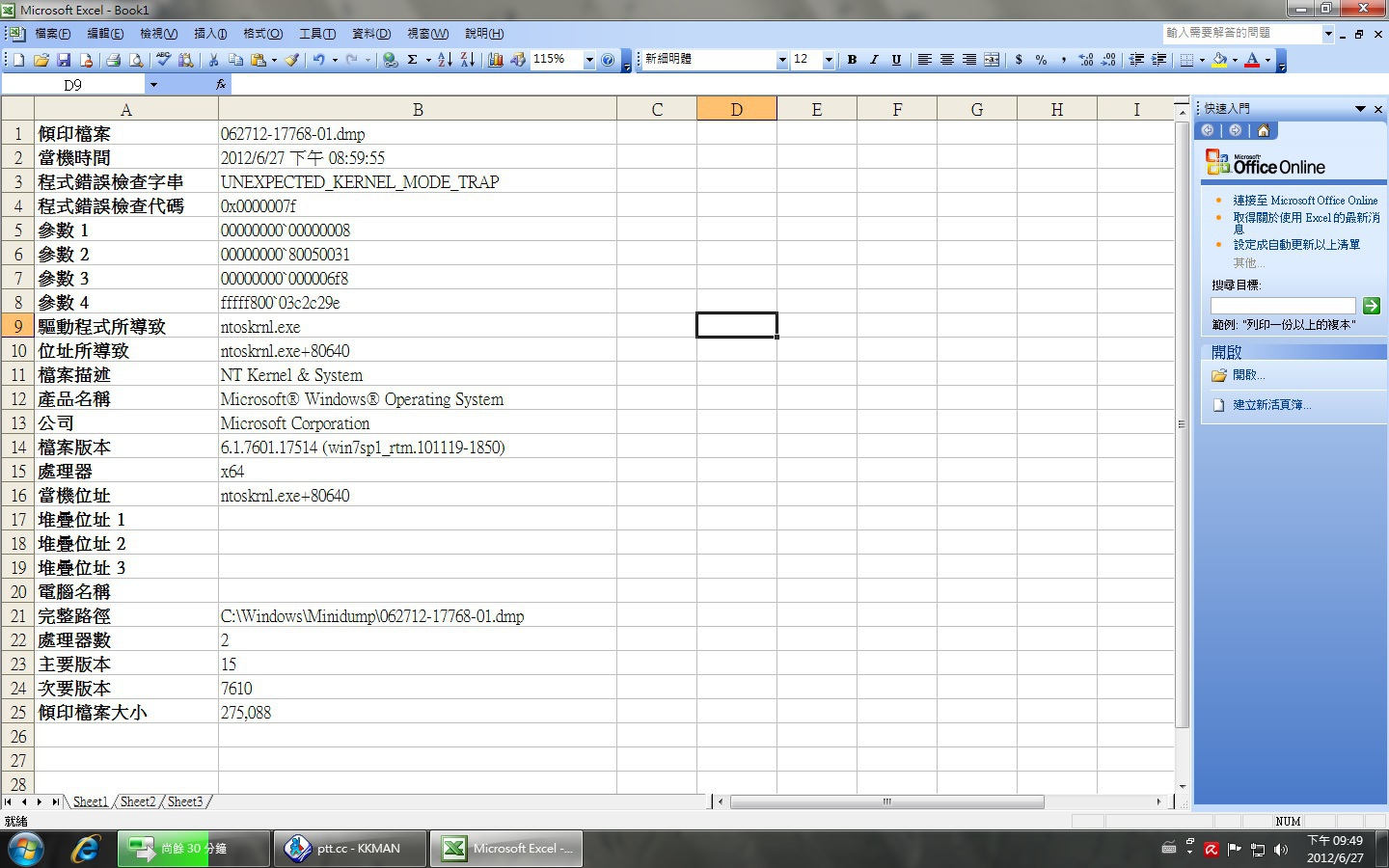Click the Permission icon next to Save
This screenshot has width=1389, height=868.
coord(86,60)
